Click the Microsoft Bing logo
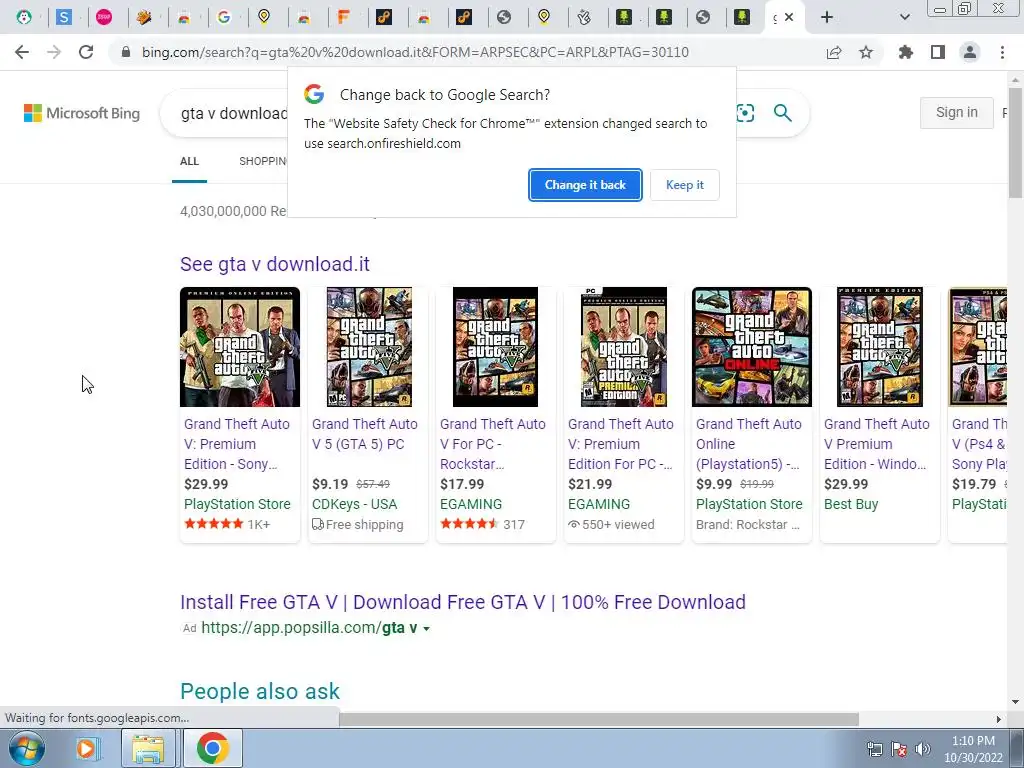The width and height of the screenshot is (1024, 768). 82,113
